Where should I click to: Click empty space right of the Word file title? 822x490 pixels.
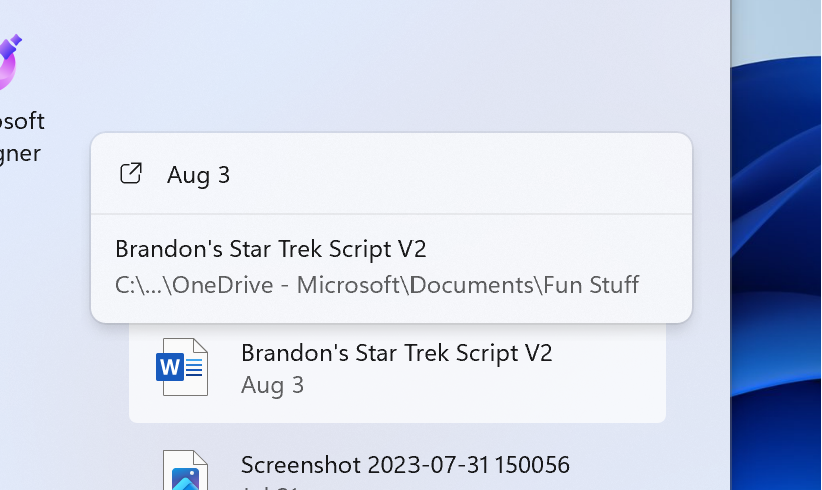[x=610, y=353]
